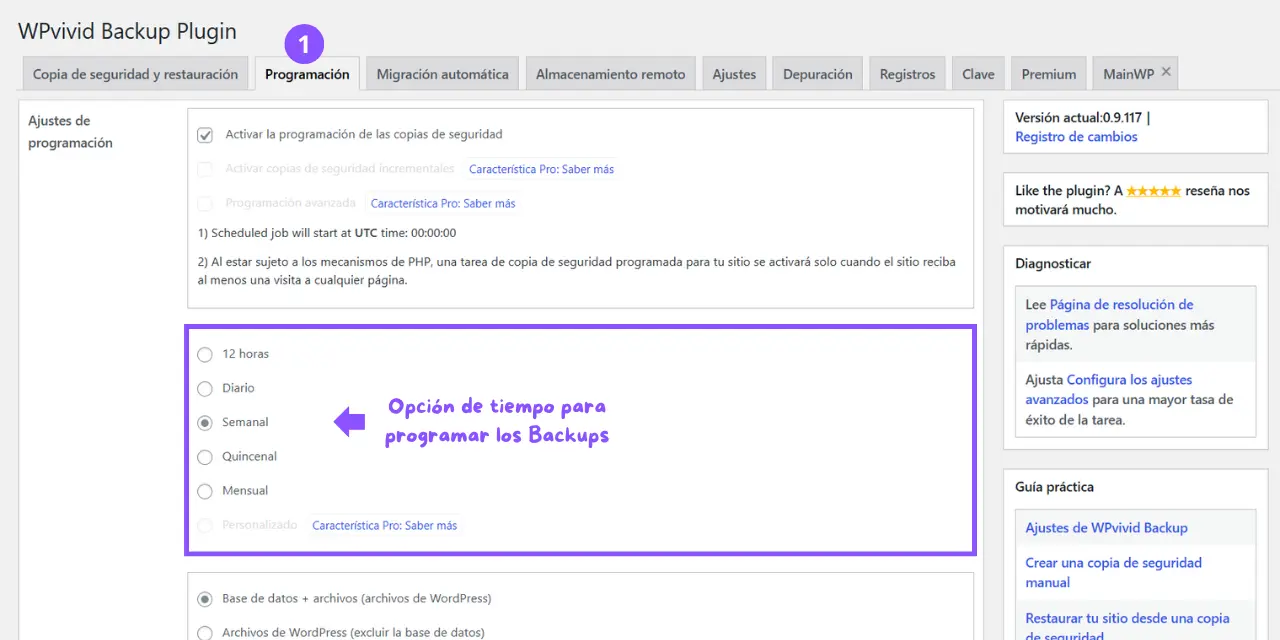The image size is (1280, 640).
Task: Open Saber más link beside Personalizado
Action: pos(385,525)
